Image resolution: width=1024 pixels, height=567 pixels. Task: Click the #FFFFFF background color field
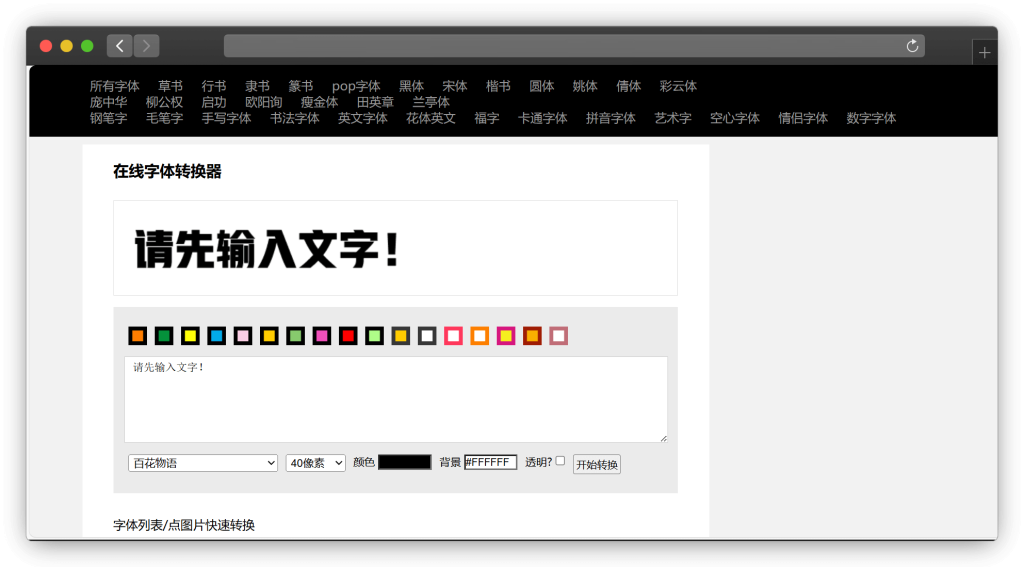(x=490, y=462)
